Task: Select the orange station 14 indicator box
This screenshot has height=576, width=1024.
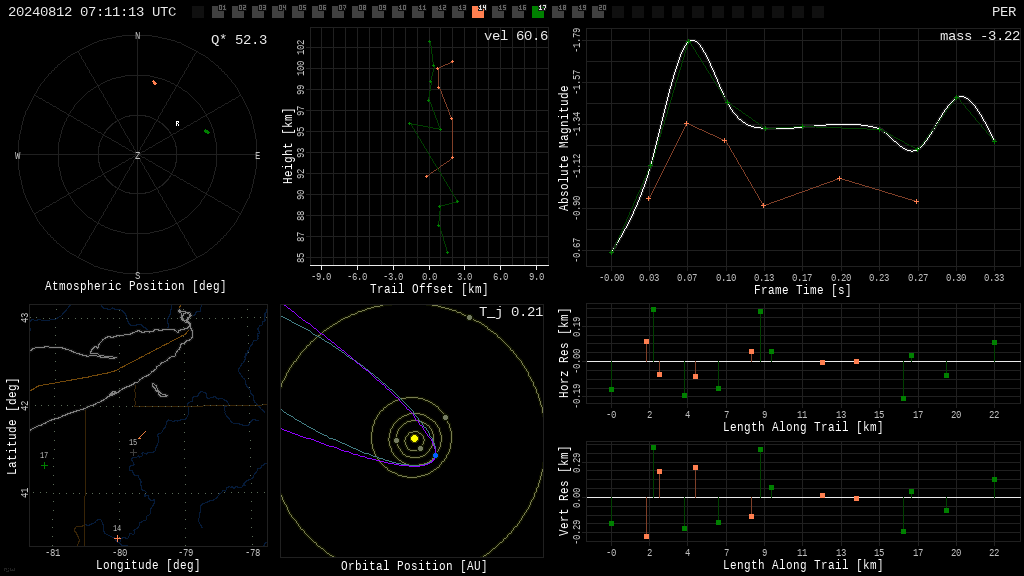Action: 479,12
